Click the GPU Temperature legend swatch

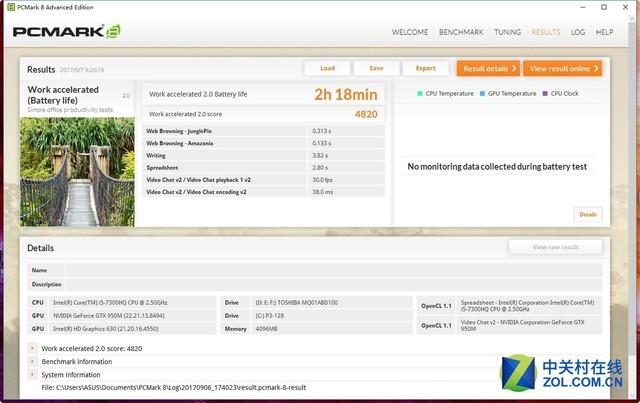pos(482,94)
